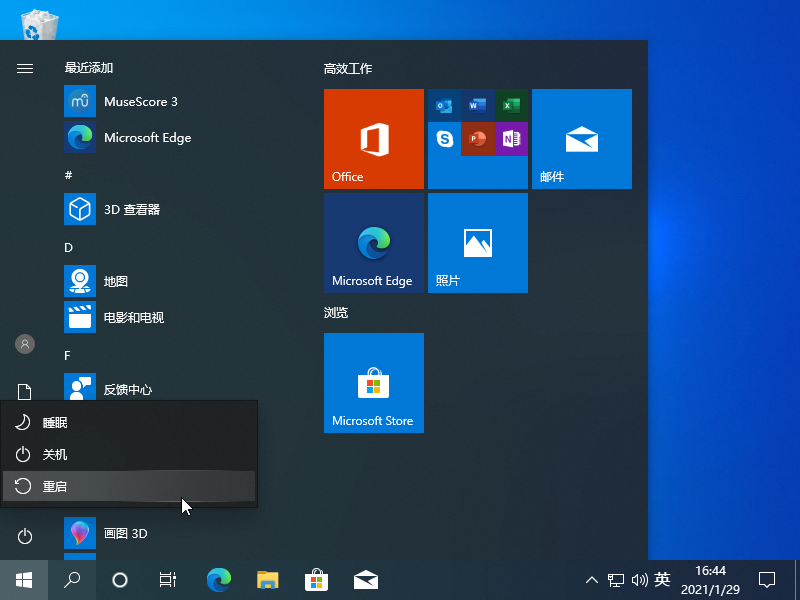Open File Explorer from the taskbar

tap(267, 579)
